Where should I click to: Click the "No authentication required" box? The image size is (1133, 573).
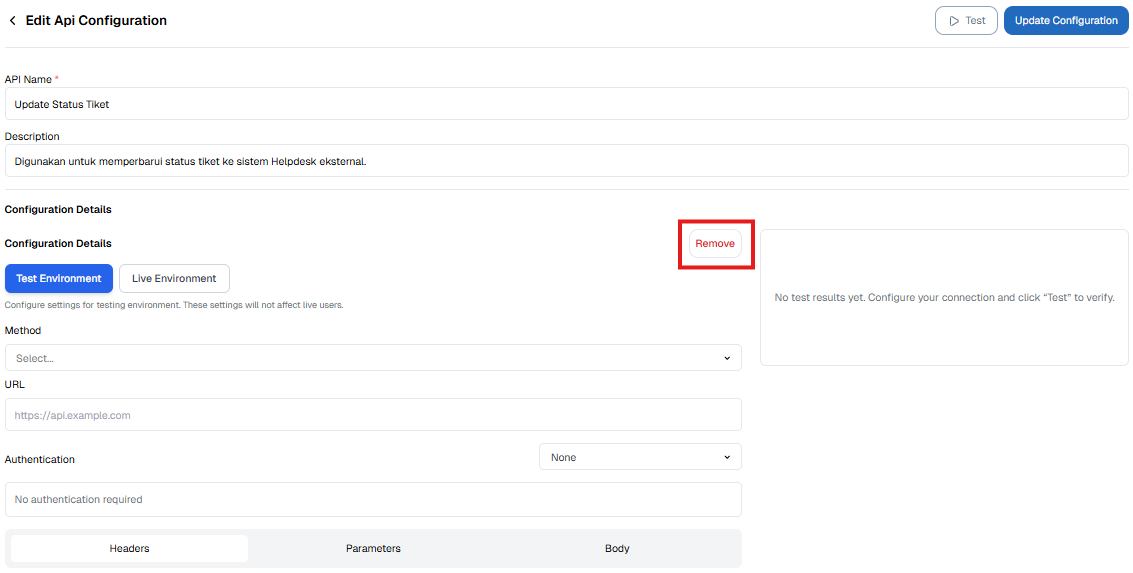tap(373, 499)
